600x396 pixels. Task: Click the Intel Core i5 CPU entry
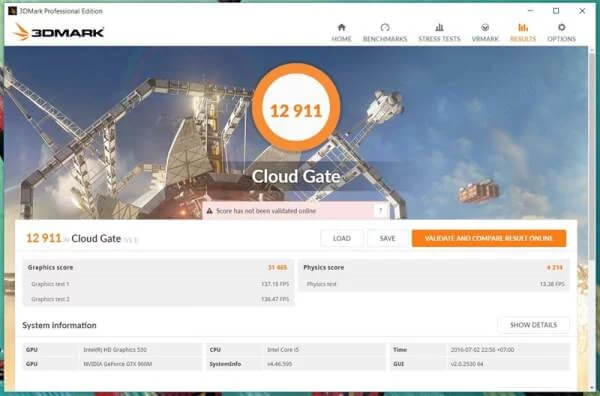click(282, 350)
